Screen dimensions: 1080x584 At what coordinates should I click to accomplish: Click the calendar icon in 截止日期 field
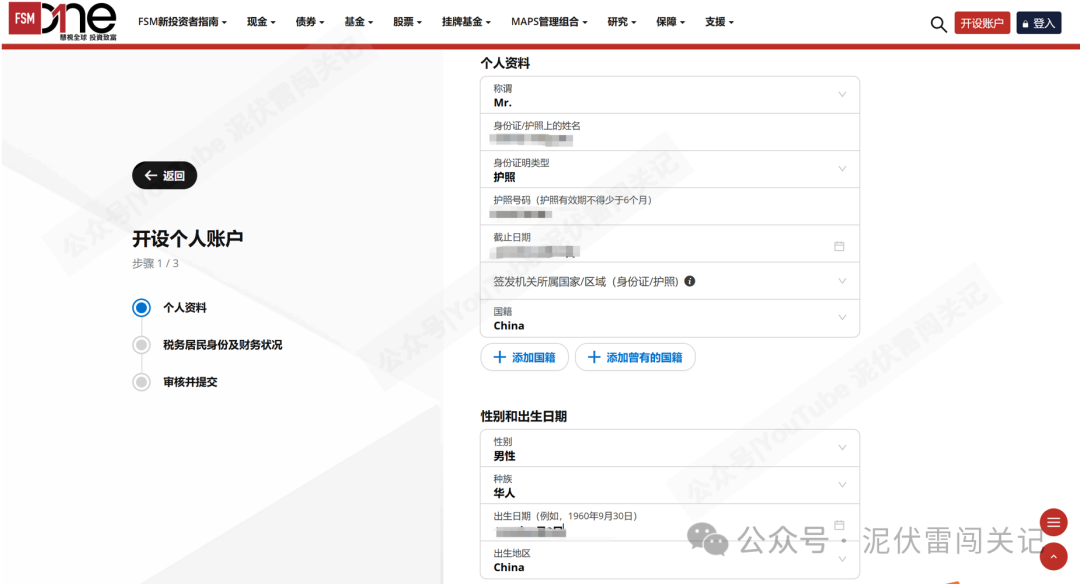(839, 246)
